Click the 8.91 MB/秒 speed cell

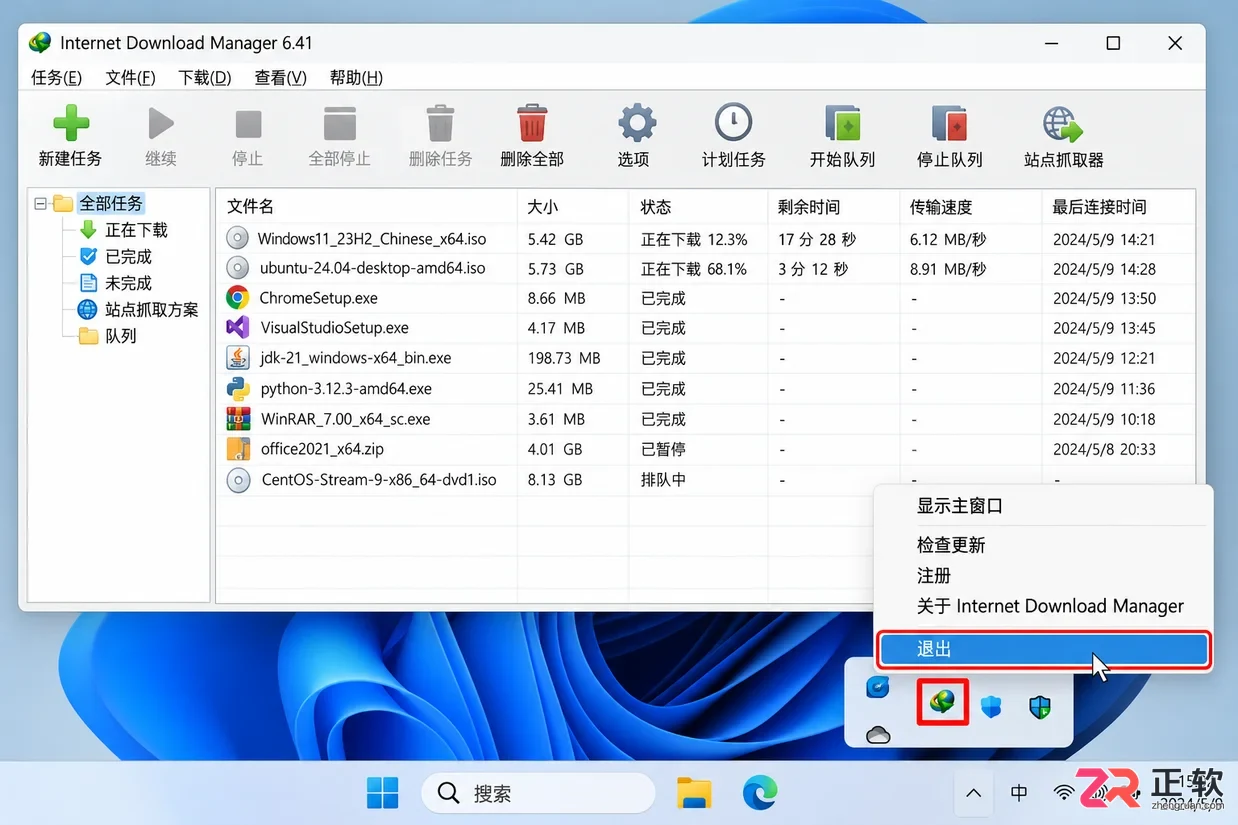948,269
